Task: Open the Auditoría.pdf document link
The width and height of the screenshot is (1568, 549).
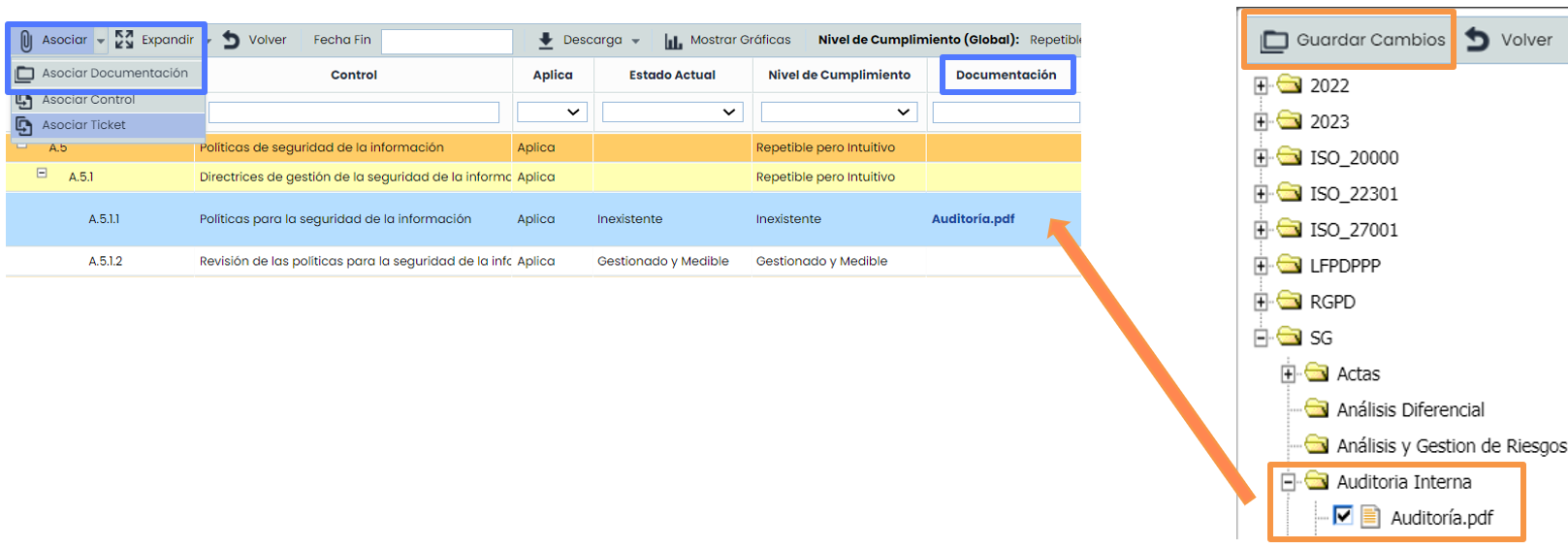Action: pos(973,219)
